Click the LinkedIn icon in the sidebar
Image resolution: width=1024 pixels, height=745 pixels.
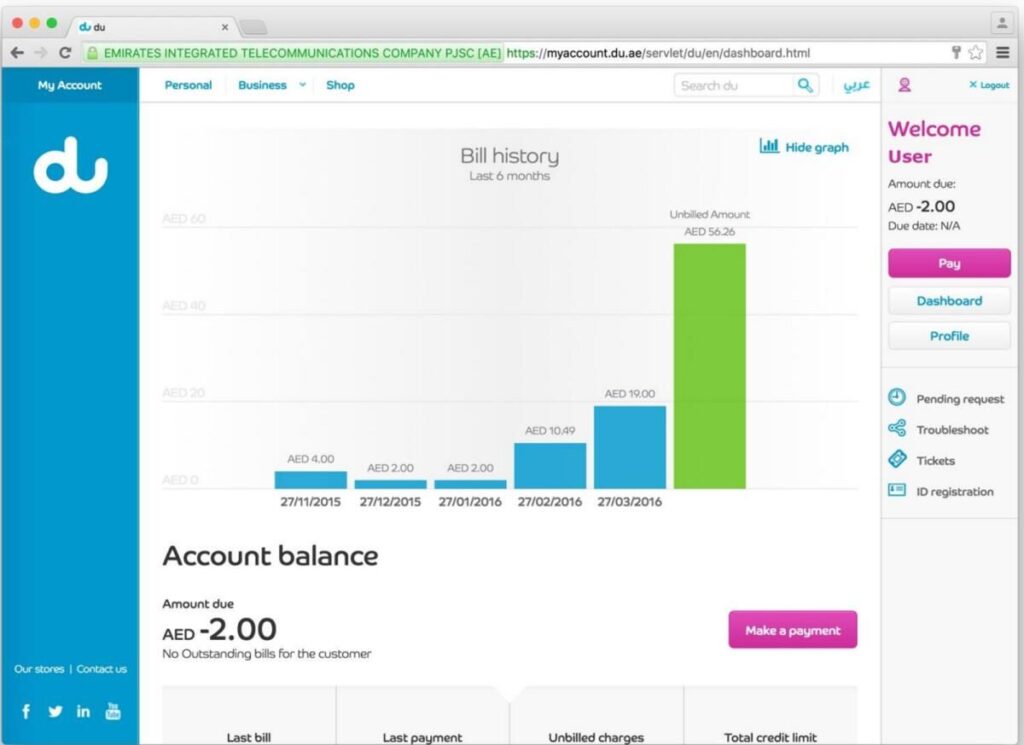point(84,711)
